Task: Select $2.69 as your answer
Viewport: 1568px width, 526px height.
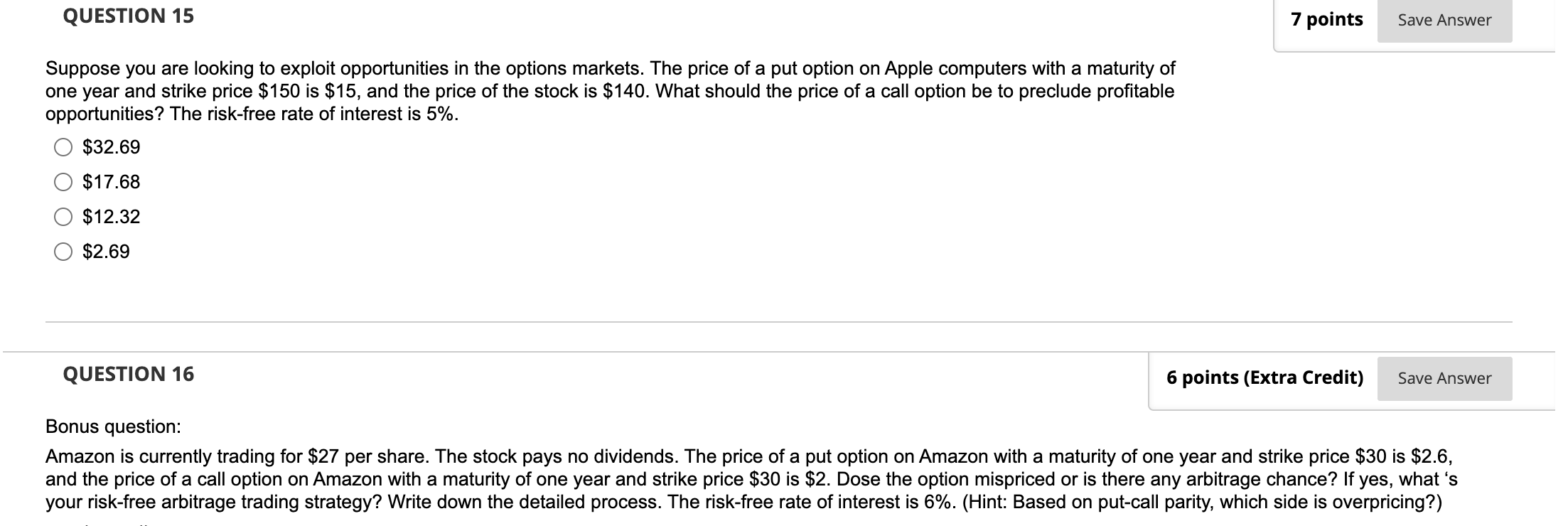Action: point(64,252)
